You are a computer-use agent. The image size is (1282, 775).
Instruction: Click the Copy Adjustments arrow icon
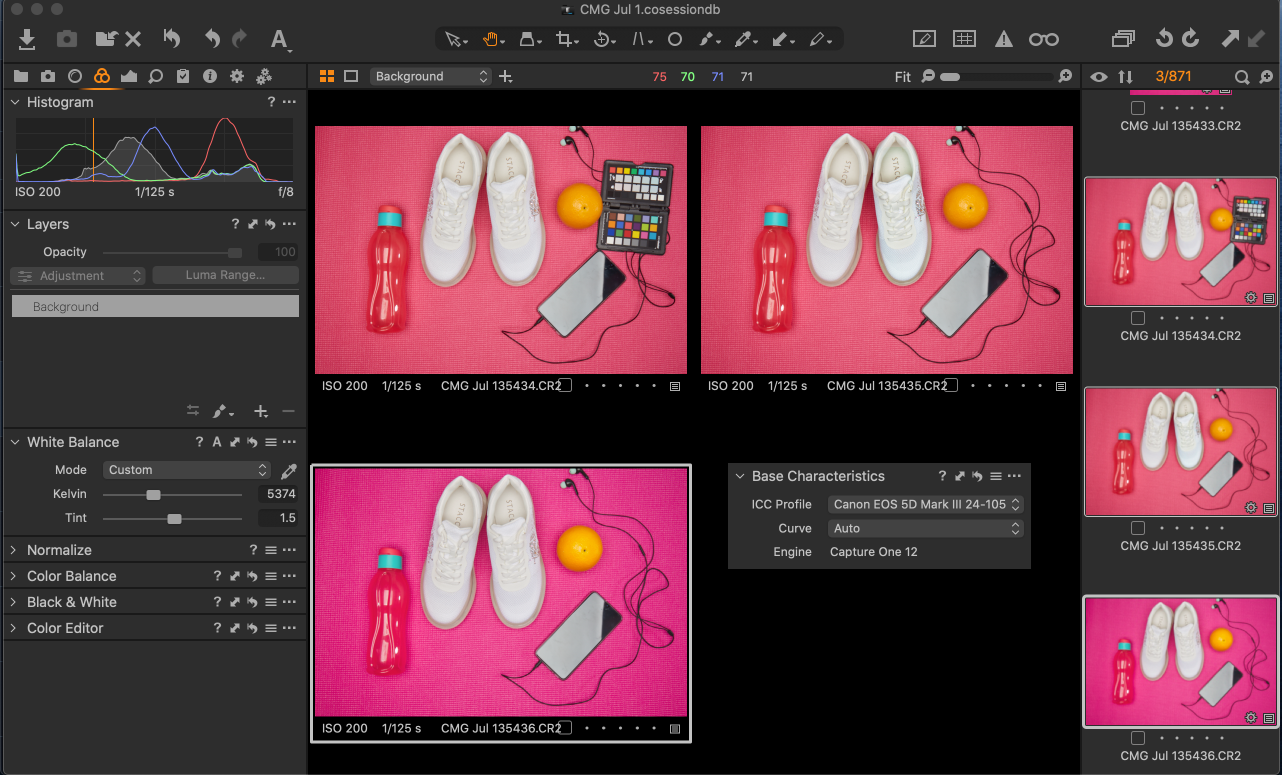click(1229, 39)
